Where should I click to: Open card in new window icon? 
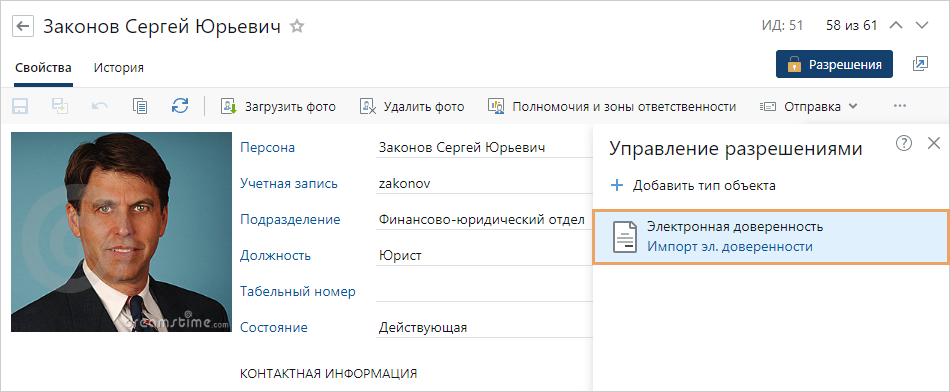tap(920, 64)
